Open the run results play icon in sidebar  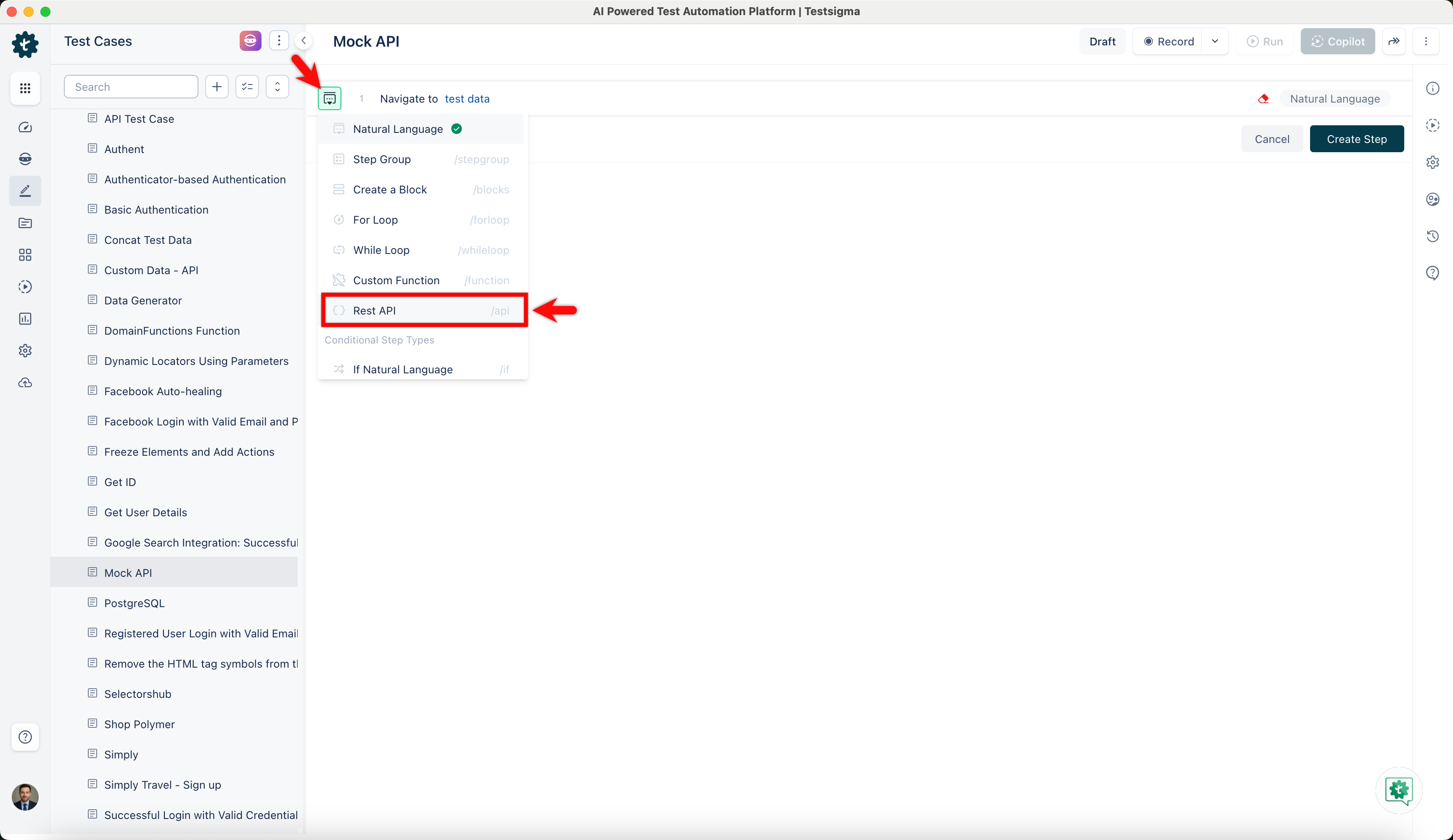pyautogui.click(x=25, y=287)
